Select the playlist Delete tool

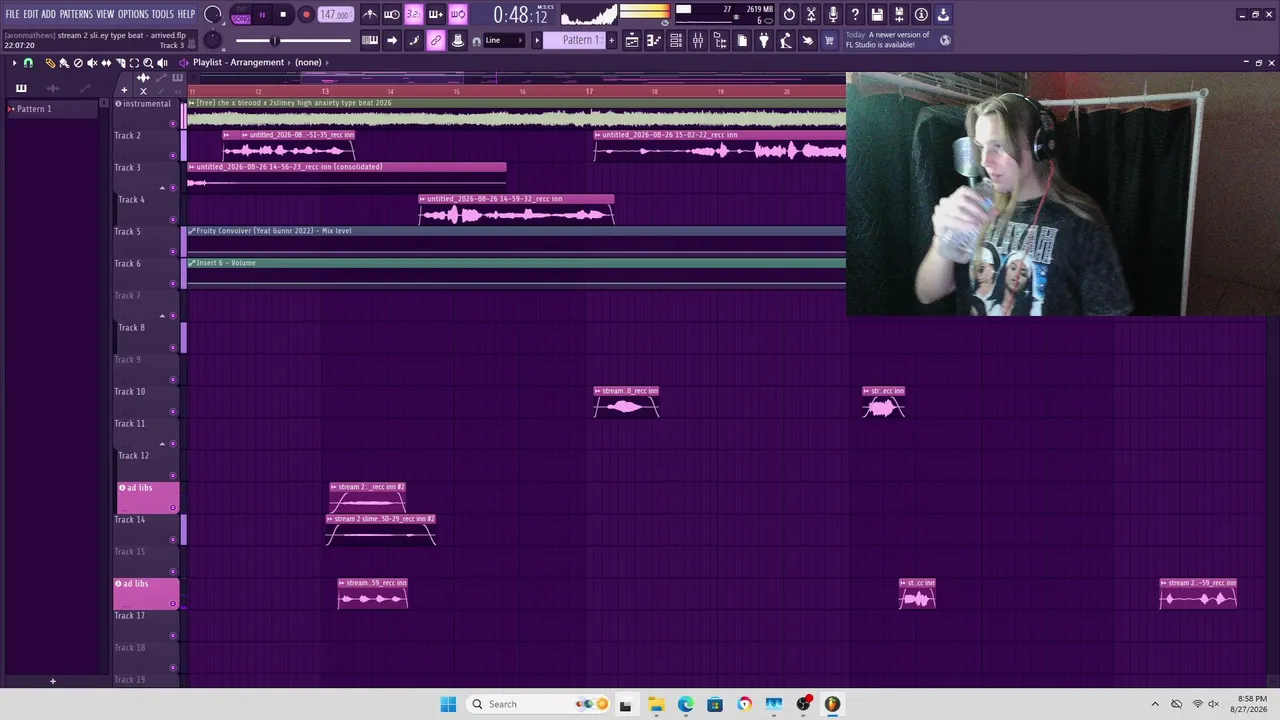click(78, 63)
